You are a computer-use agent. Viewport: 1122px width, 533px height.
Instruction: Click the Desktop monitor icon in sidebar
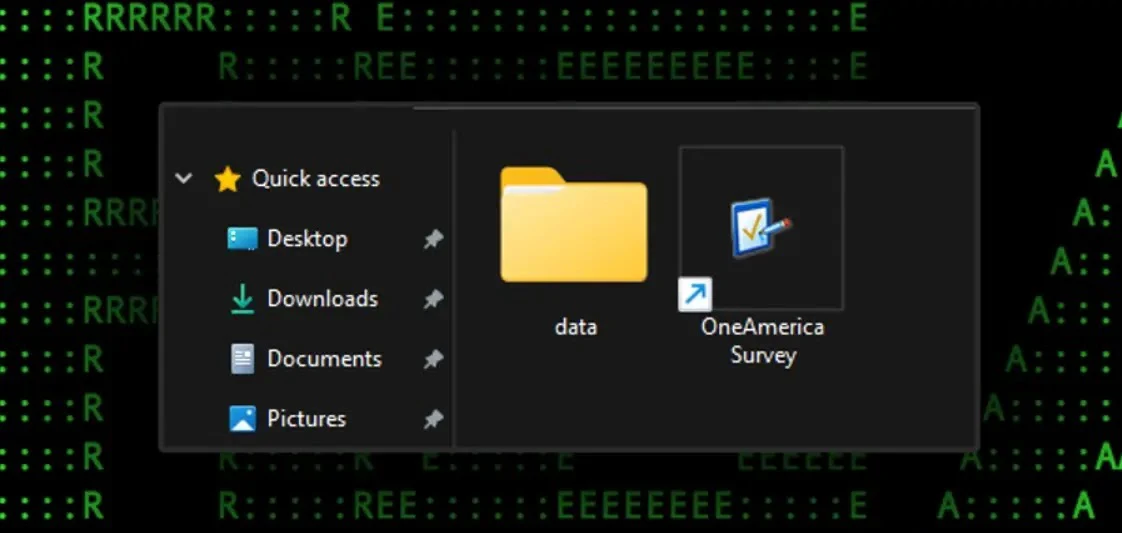pos(242,239)
